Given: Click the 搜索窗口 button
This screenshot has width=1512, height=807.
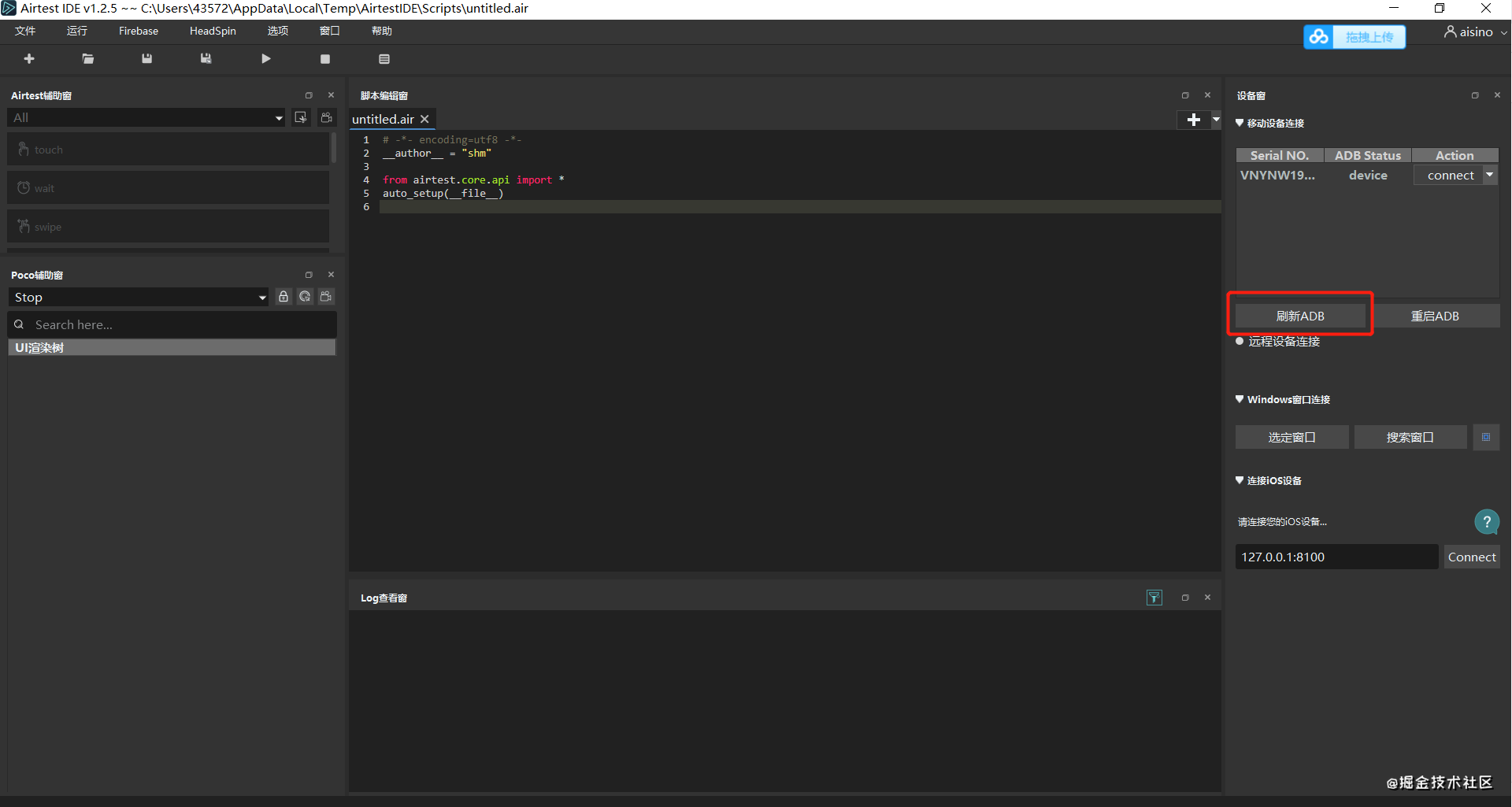Looking at the screenshot, I should point(1410,437).
